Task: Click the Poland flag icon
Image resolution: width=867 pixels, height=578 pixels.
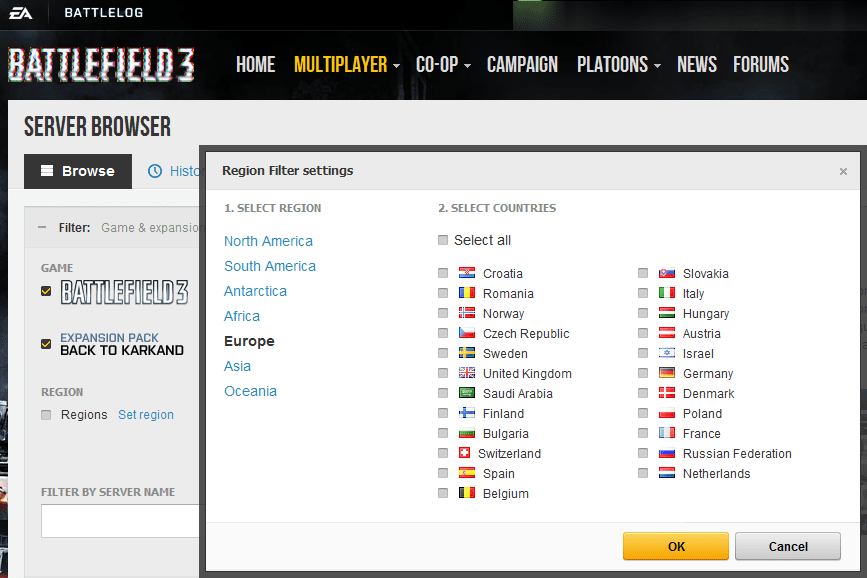Action: pyautogui.click(x=667, y=413)
